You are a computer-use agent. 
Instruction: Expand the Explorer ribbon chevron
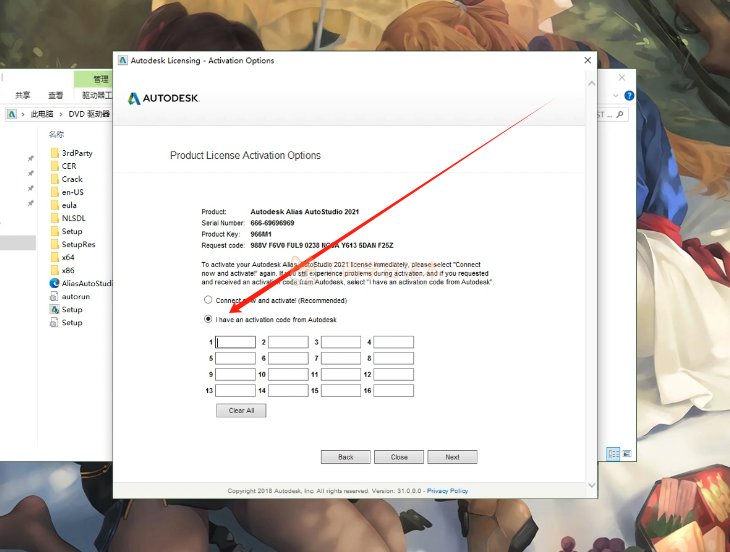point(615,95)
